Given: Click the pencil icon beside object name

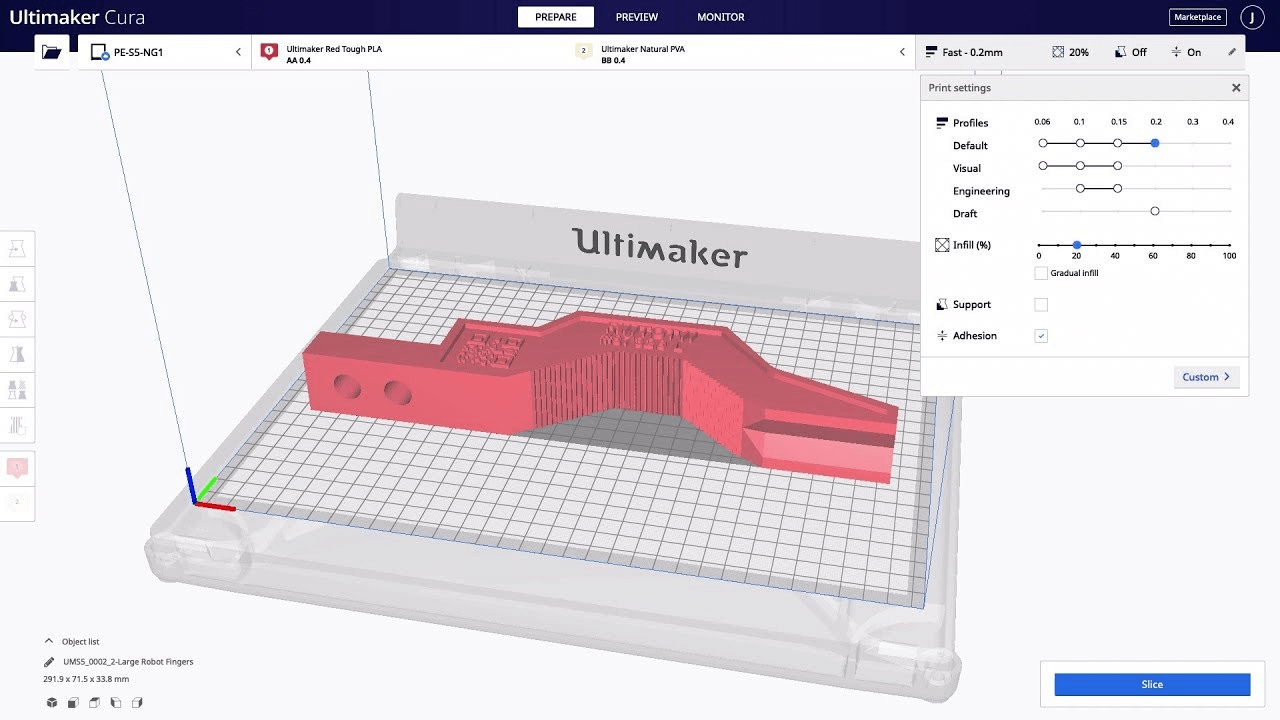Looking at the screenshot, I should point(49,662).
